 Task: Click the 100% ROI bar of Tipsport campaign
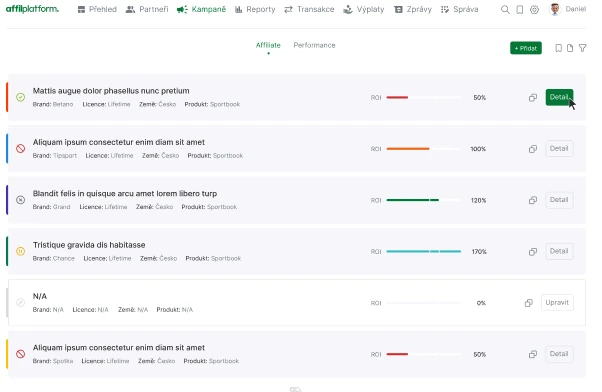(423, 149)
